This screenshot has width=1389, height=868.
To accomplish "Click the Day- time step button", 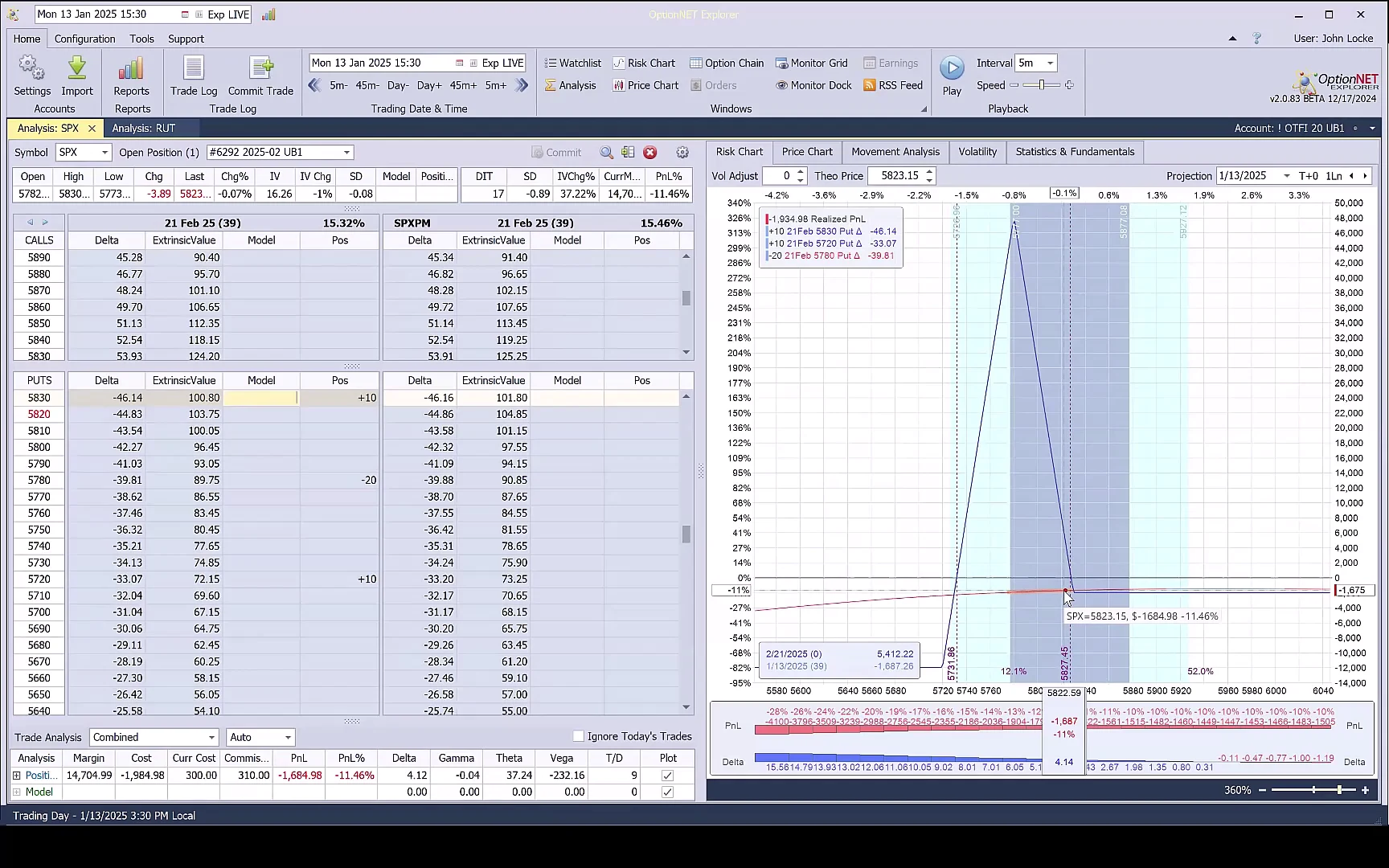I will (x=398, y=85).
